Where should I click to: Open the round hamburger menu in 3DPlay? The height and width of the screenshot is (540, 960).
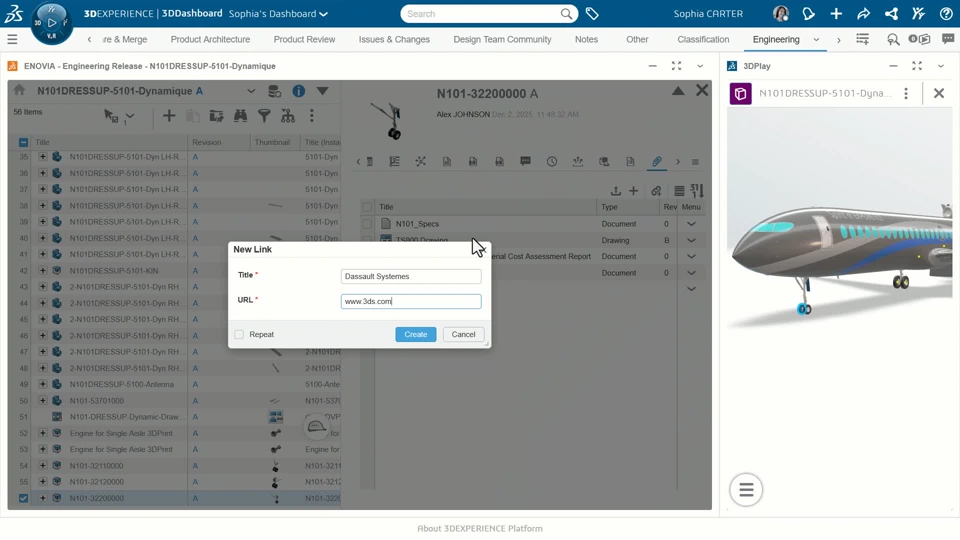coord(746,490)
